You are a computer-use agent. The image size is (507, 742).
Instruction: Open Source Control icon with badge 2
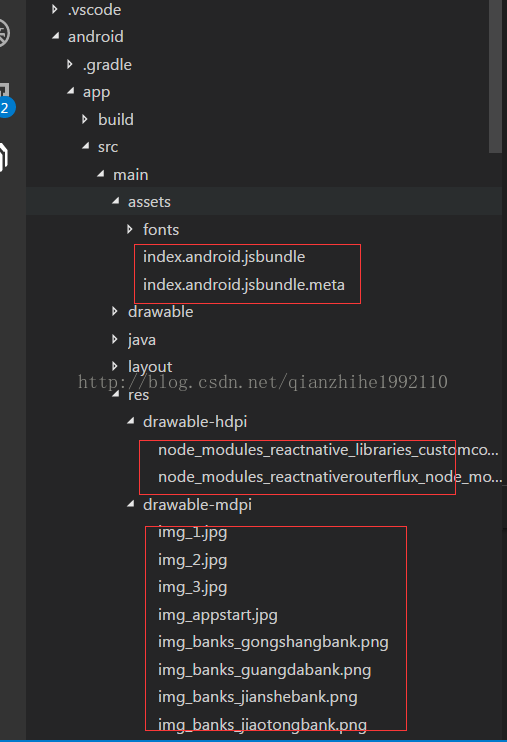(x=5, y=100)
